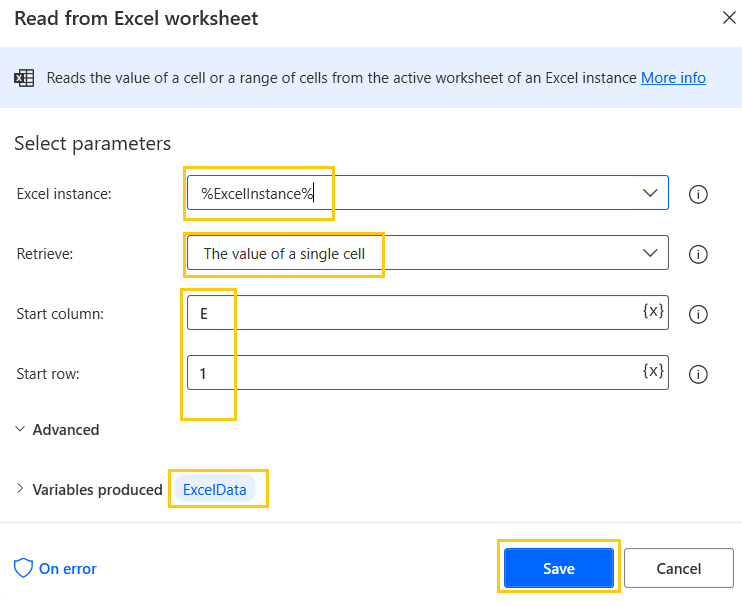Click the 'Start row:' label

[x=48, y=374]
